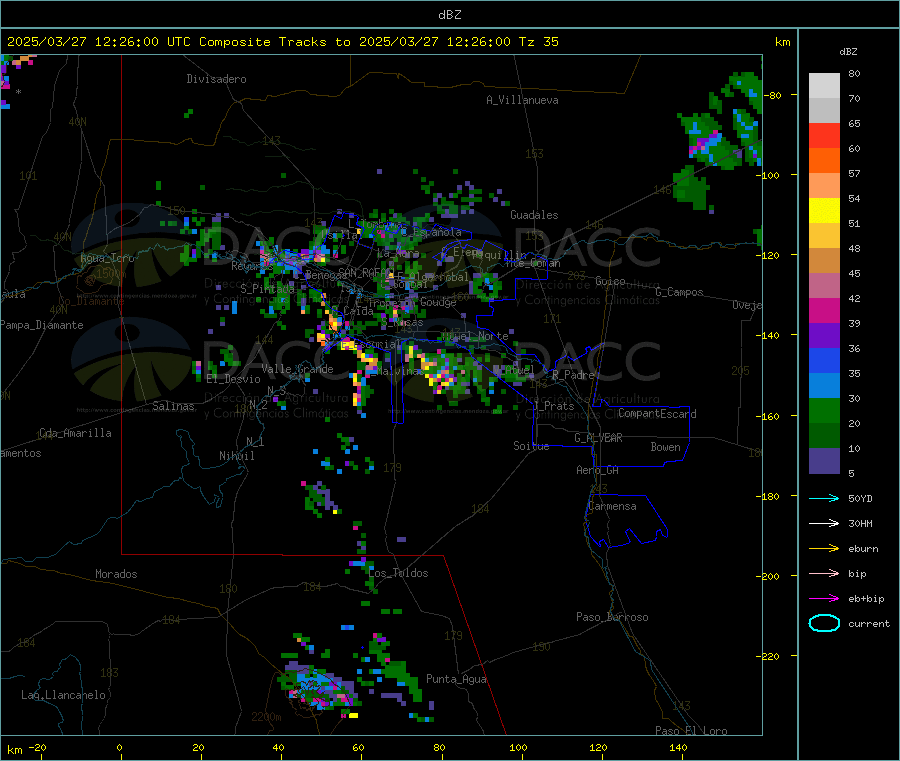Click the 'eb+bip' legend label
This screenshot has width=900, height=761.
coord(866,599)
